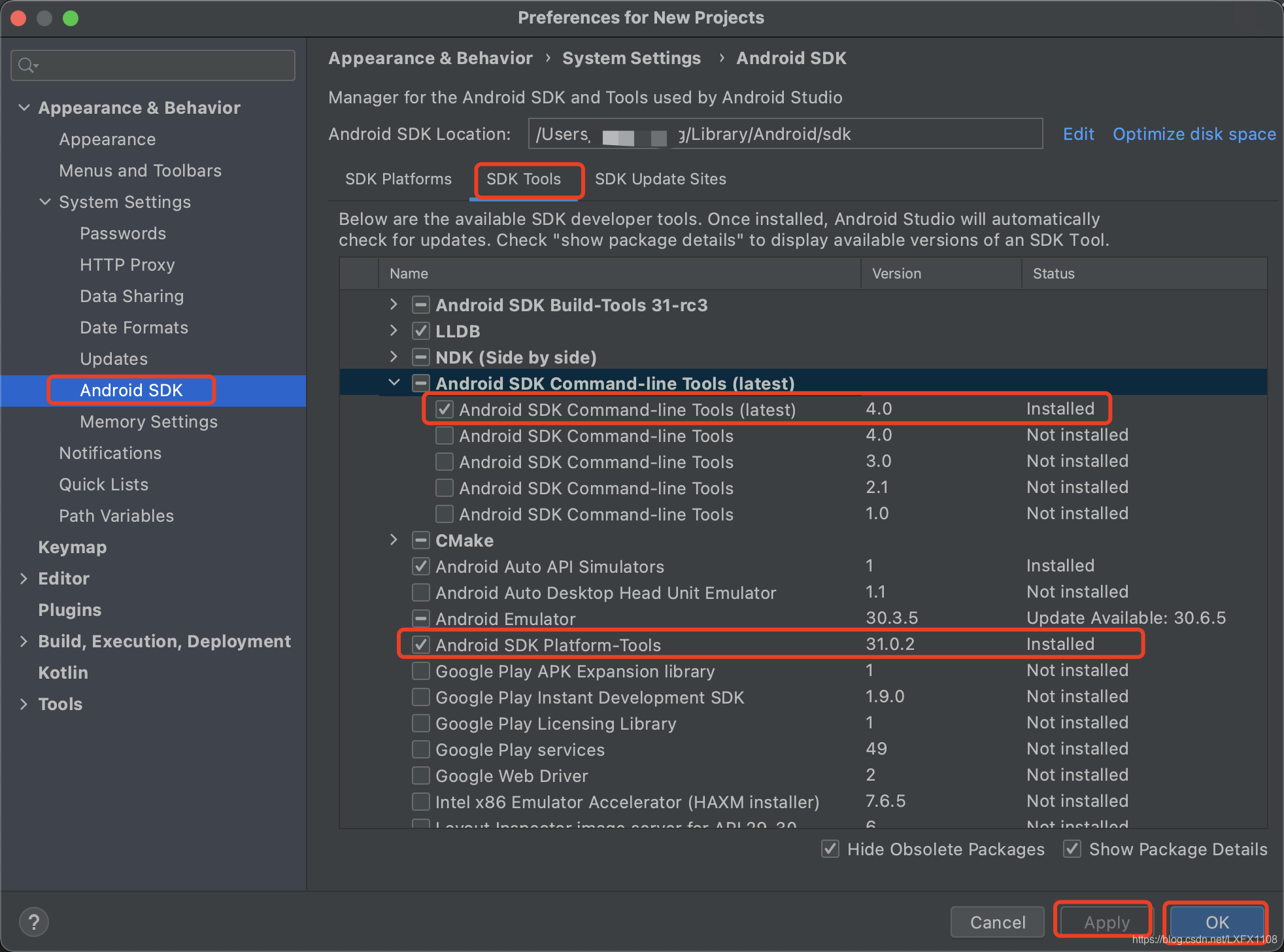Open Menus and Toolbars settings
The height and width of the screenshot is (952, 1284).
(x=140, y=171)
